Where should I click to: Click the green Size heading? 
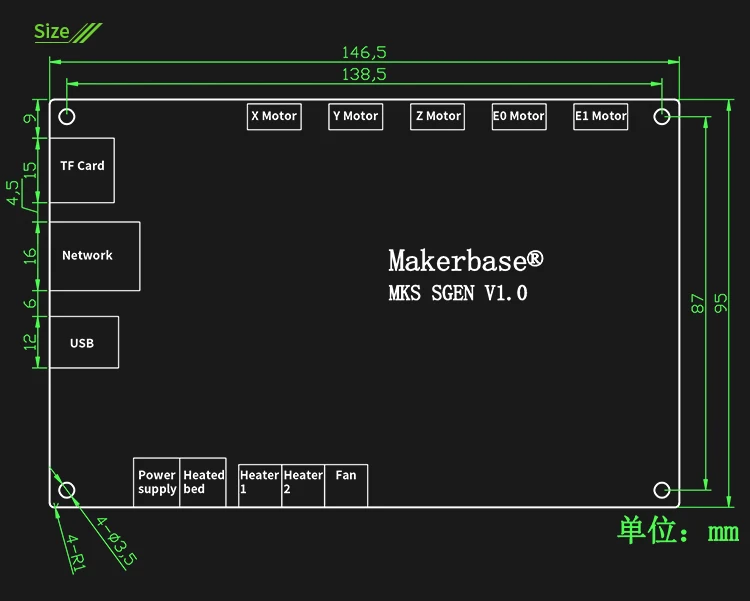coord(52,32)
